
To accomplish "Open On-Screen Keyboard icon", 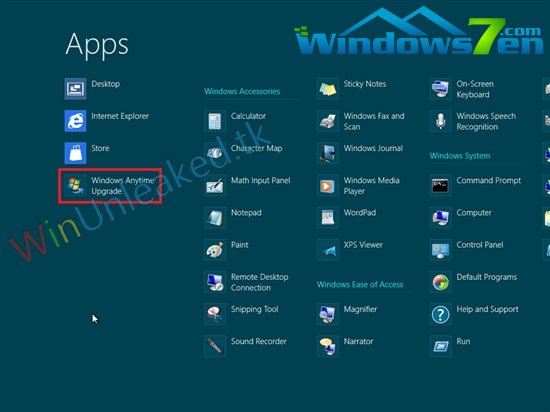I will pos(441,89).
